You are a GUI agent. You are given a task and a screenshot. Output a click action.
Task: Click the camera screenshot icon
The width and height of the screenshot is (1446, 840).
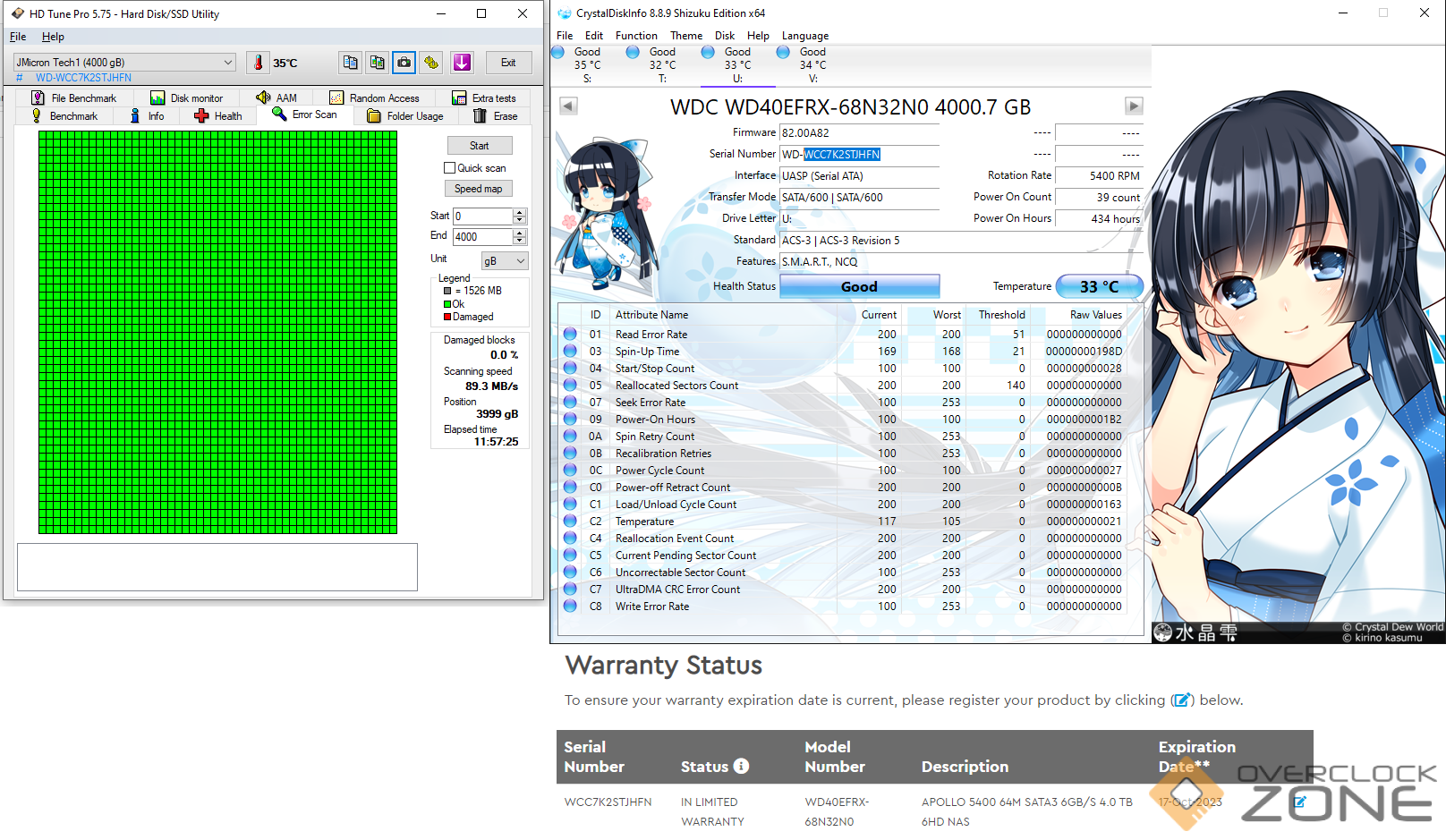pyautogui.click(x=404, y=63)
